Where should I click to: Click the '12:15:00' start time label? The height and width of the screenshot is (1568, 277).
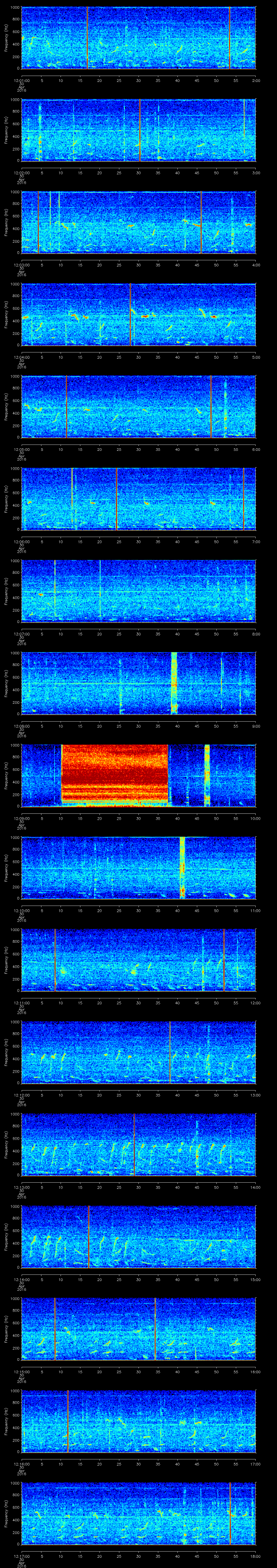pos(21,1371)
